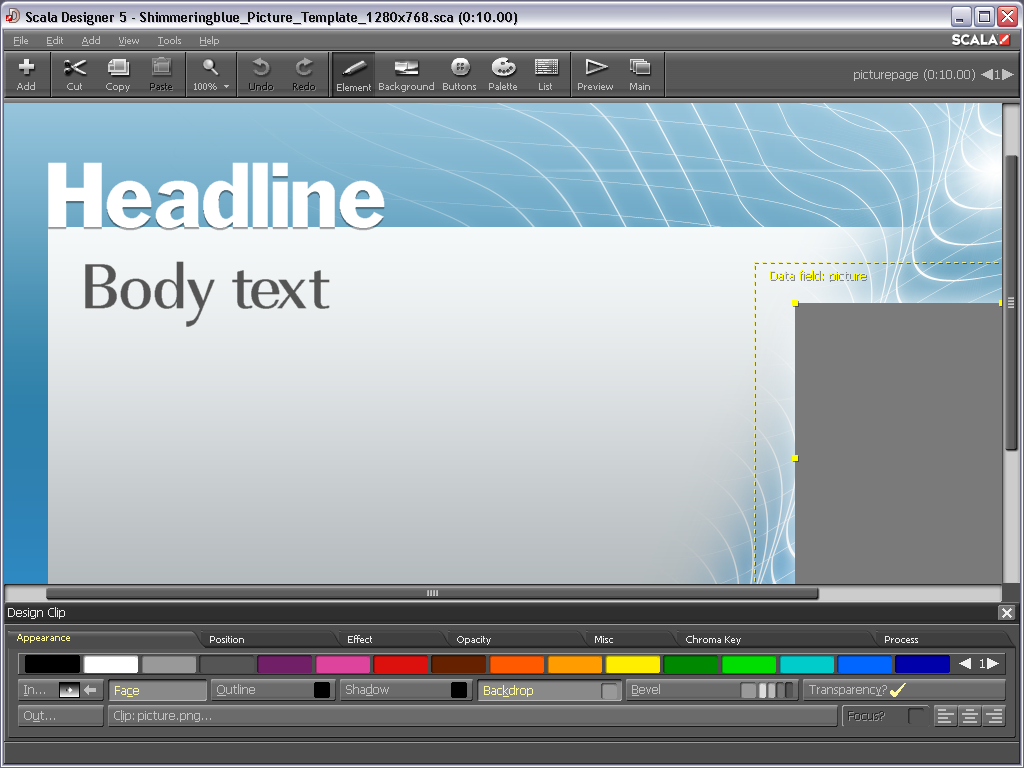1024x768 pixels.
Task: Select the Cut scissors tool
Action: tap(75, 74)
